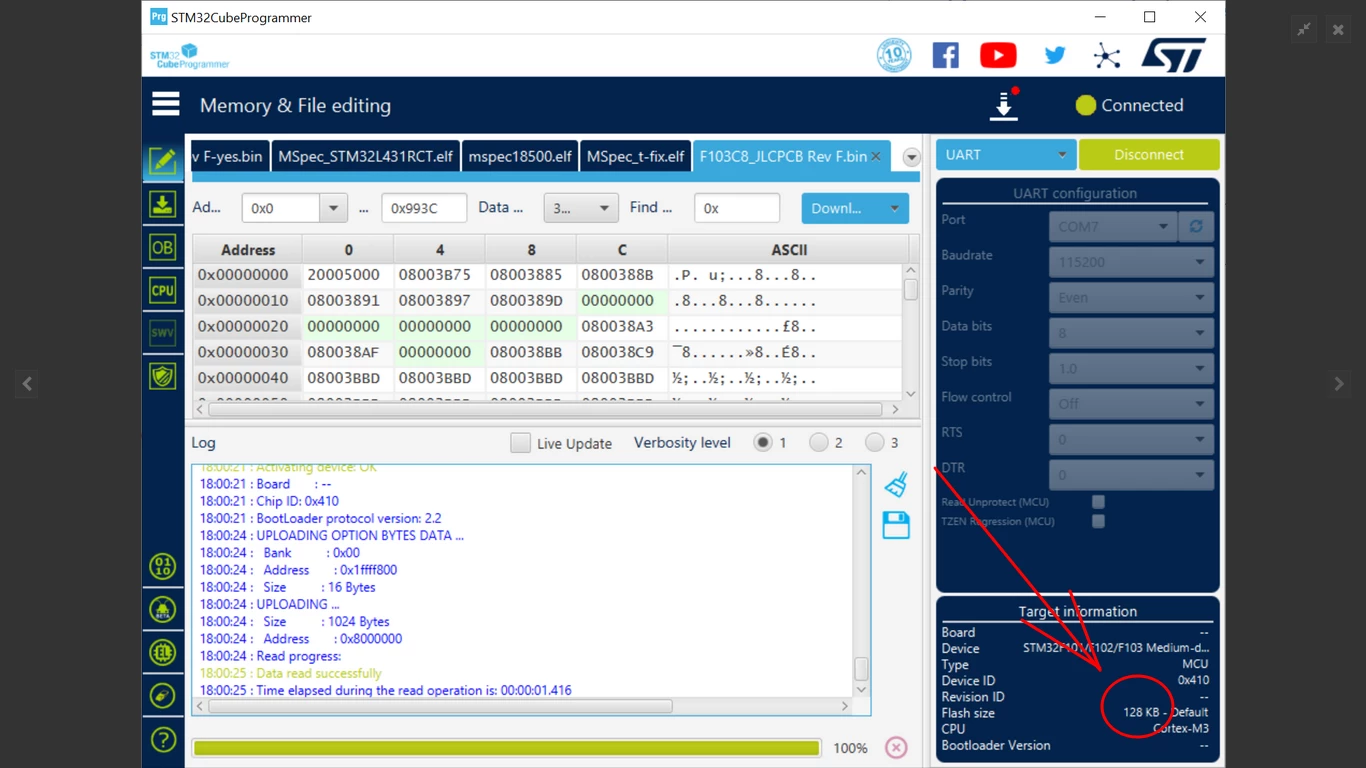Expand the Download button arrow menu
Screen dimensions: 1366x768
[894, 208]
